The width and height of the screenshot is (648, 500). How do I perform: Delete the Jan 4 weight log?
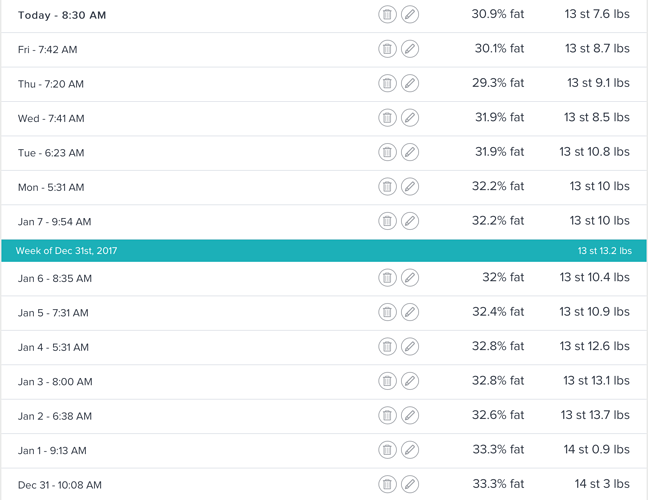click(387, 347)
